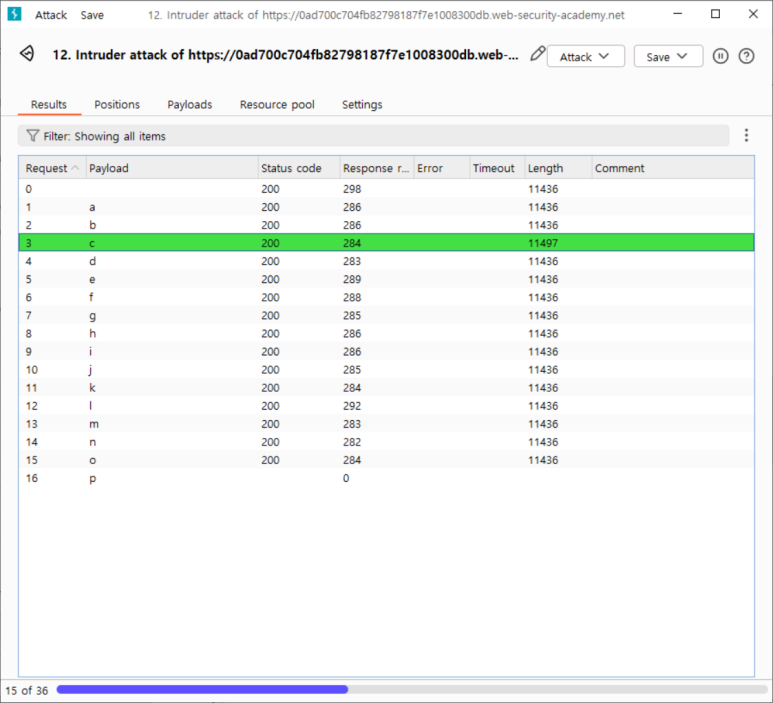Sort by the Payload column header
The height and width of the screenshot is (703, 773).
tap(172, 168)
